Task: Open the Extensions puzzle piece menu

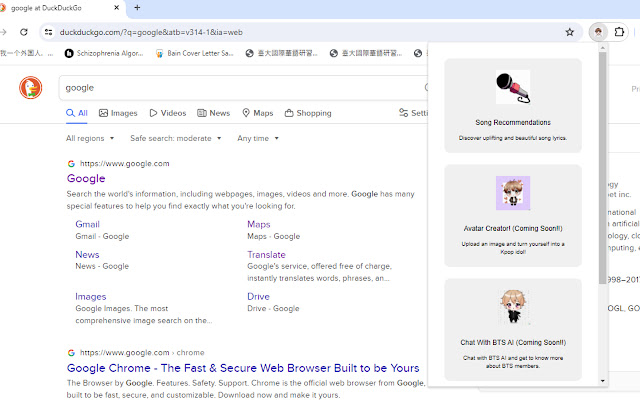Action: (x=619, y=32)
